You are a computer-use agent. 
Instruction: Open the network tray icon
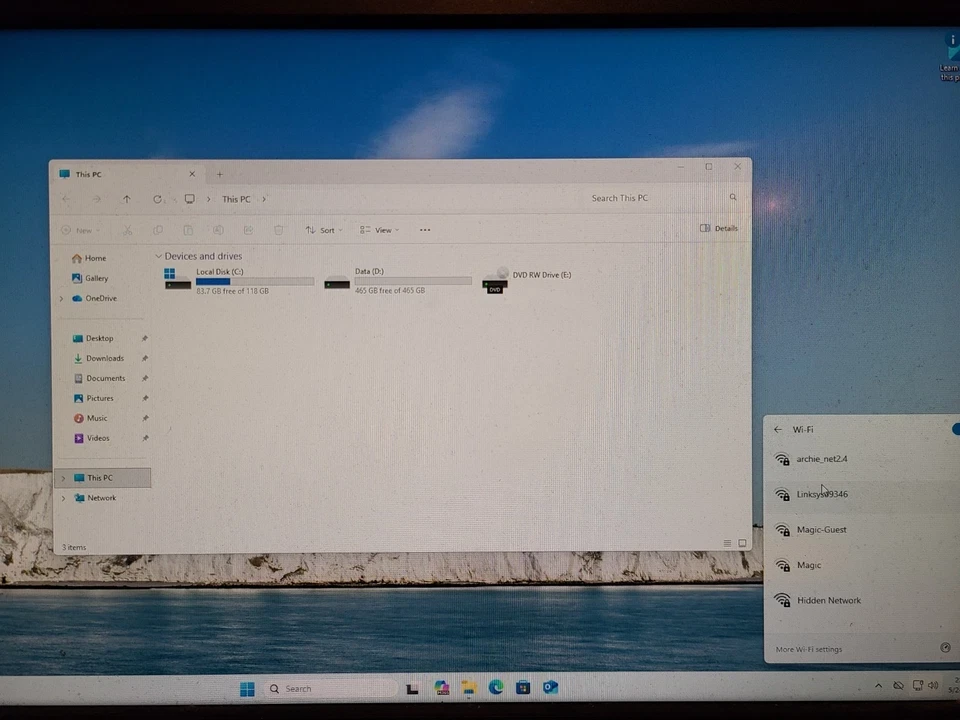918,686
